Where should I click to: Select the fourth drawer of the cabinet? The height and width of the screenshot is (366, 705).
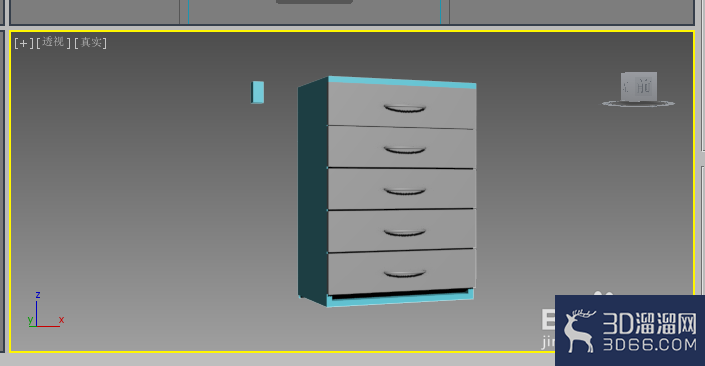pos(402,230)
